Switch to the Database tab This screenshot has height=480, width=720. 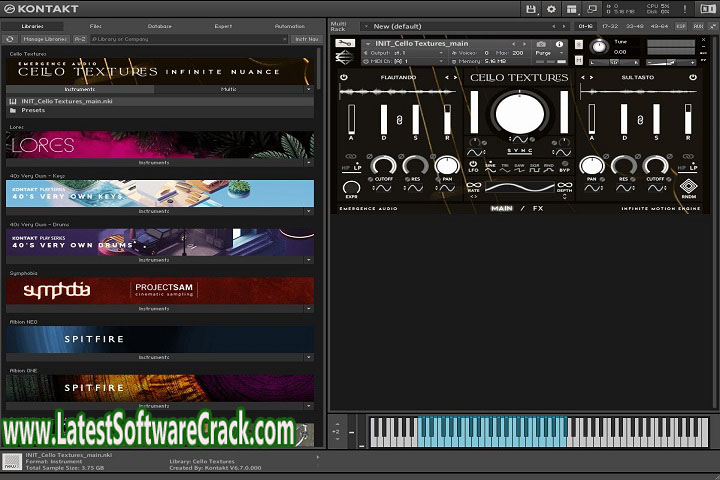[159, 26]
